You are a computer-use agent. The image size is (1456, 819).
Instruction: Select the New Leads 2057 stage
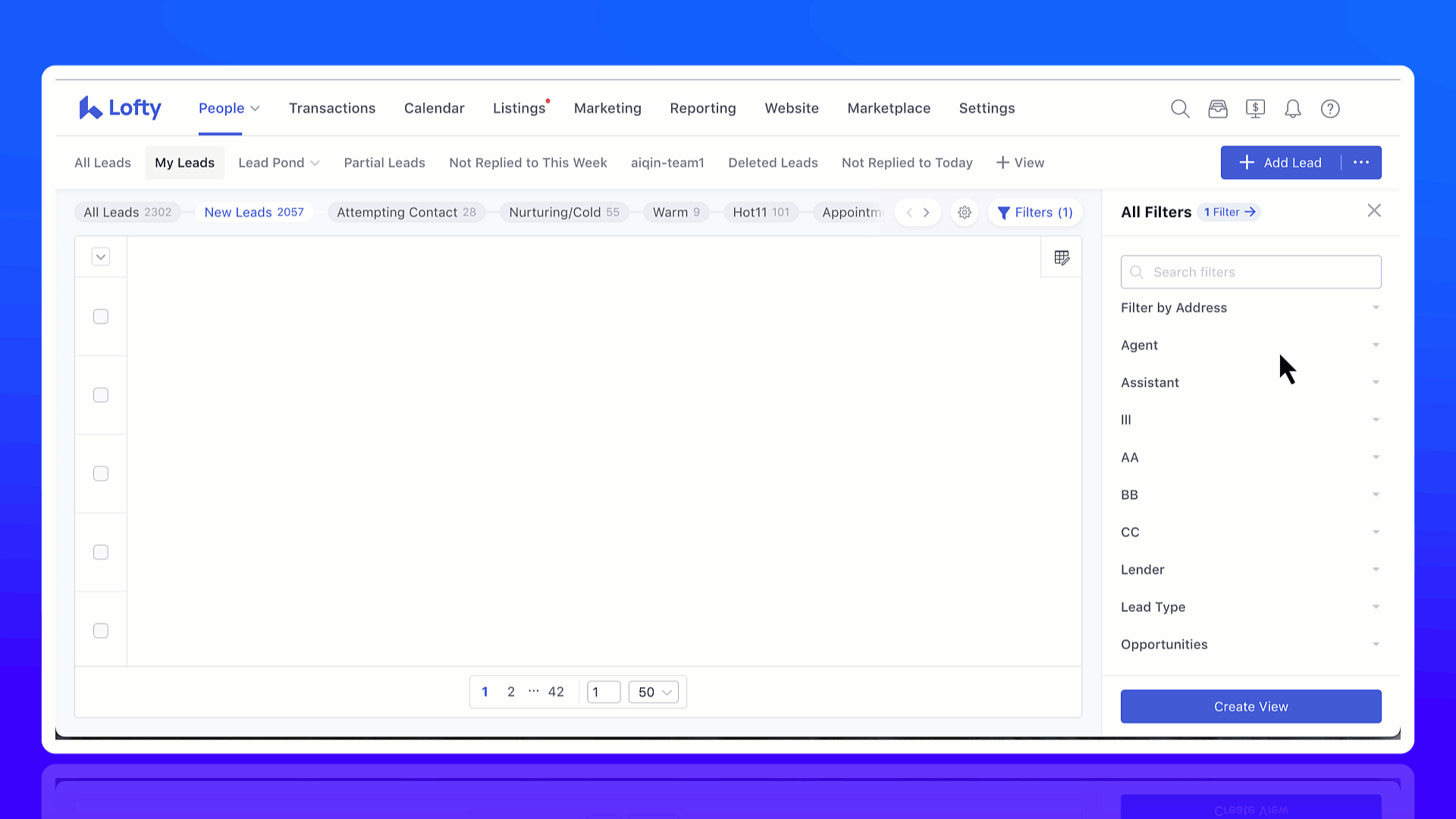[254, 212]
